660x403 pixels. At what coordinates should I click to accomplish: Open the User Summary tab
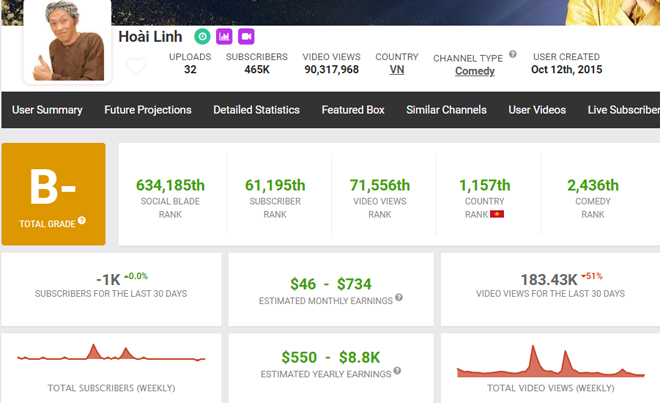(x=47, y=110)
